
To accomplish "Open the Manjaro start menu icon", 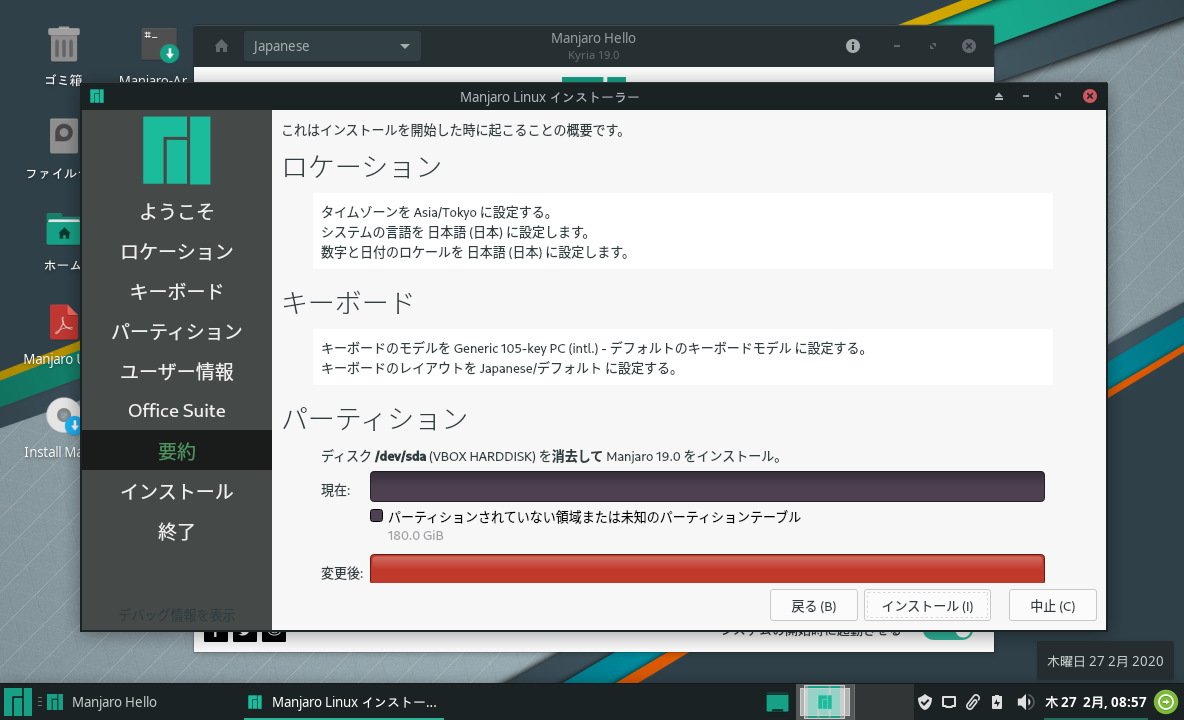I will (x=17, y=702).
